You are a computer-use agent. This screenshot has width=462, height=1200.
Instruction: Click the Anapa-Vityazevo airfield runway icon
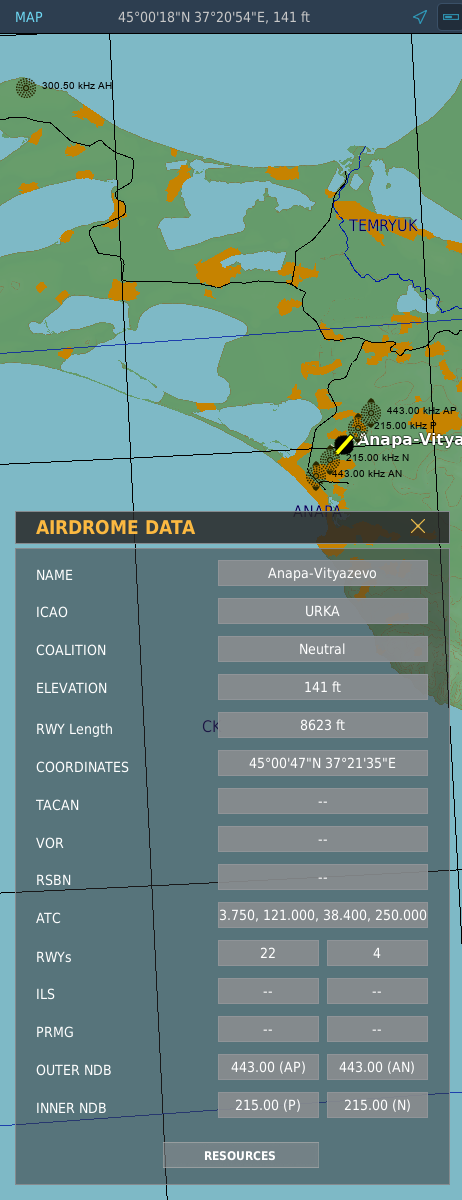pyautogui.click(x=344, y=444)
